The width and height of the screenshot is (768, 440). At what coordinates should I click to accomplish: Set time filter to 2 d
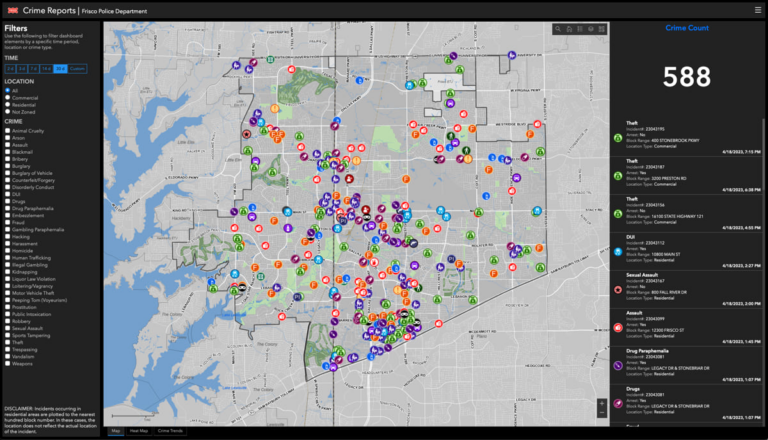[10, 69]
